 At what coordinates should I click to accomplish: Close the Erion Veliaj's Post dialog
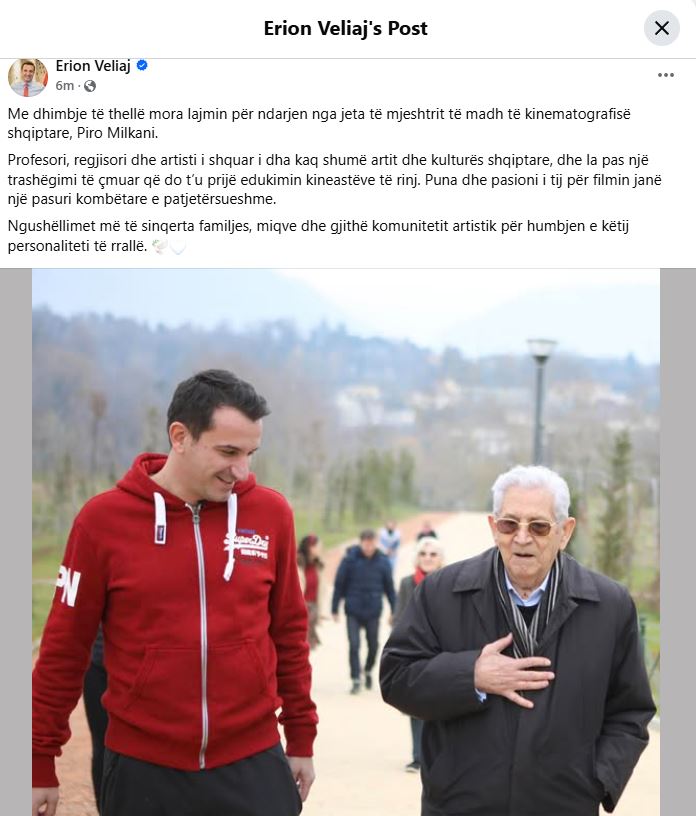(x=661, y=28)
